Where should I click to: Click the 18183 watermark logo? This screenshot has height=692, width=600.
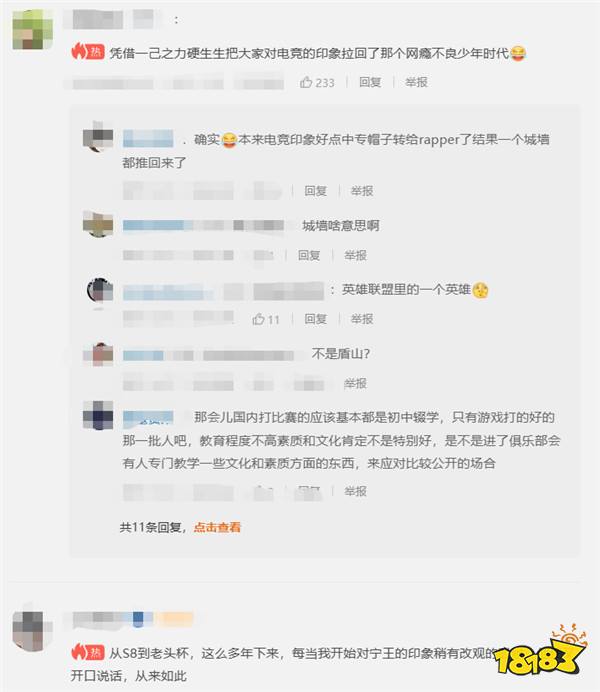pos(541,649)
